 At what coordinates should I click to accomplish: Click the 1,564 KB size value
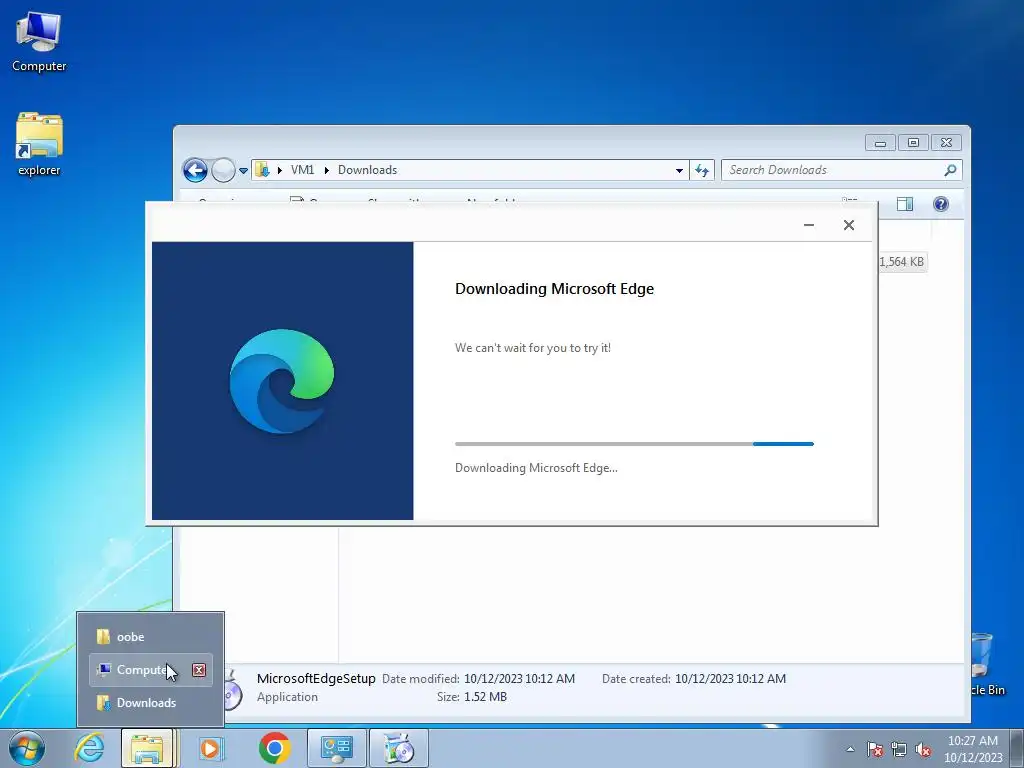coord(901,262)
